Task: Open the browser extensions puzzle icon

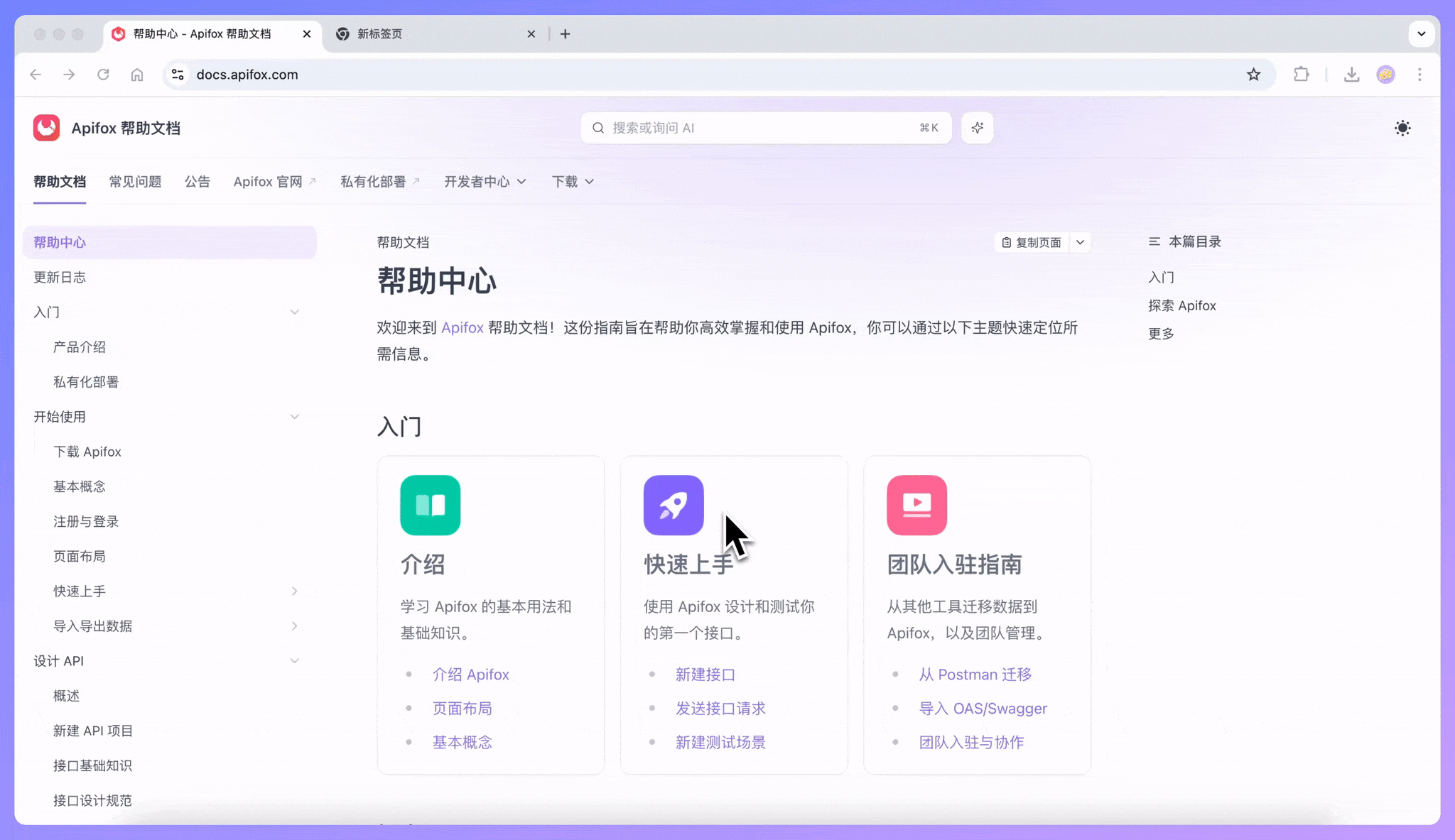Action: 1301,75
